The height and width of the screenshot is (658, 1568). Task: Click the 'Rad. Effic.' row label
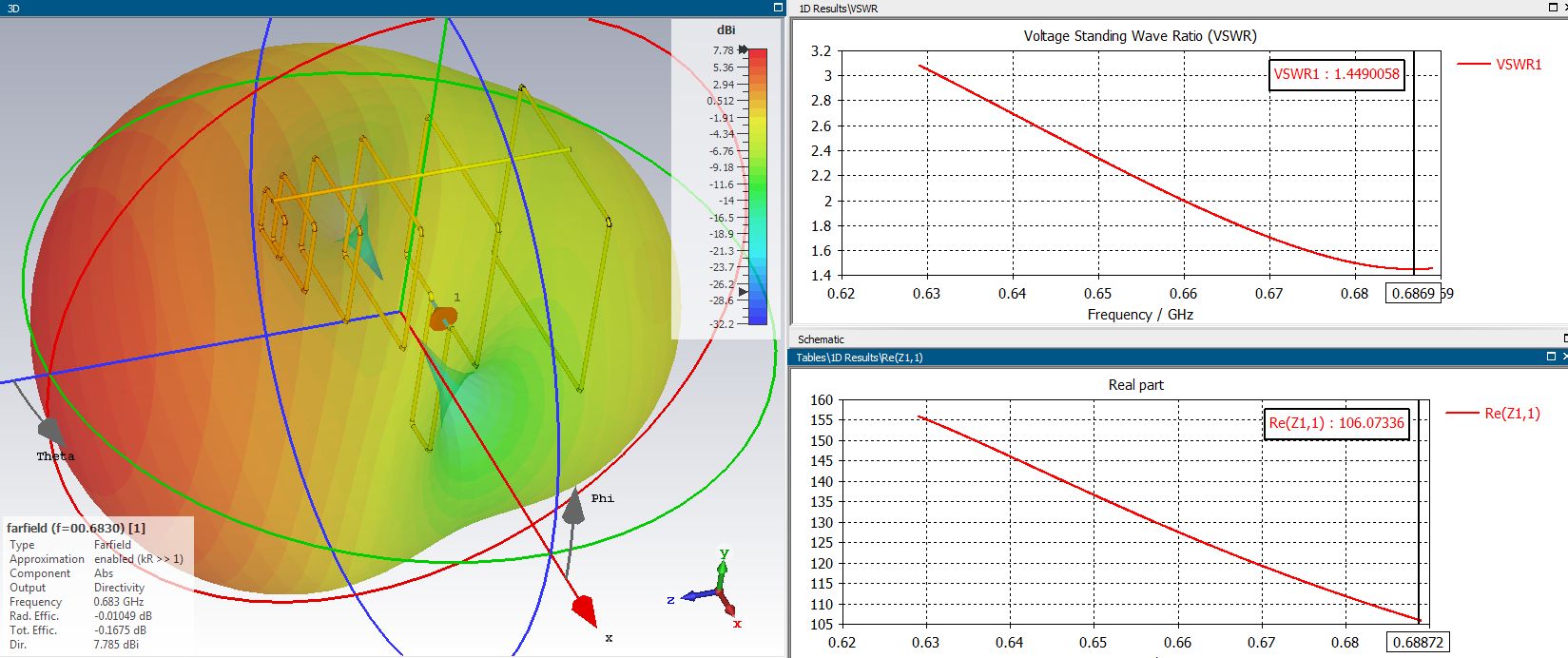pyautogui.click(x=34, y=616)
